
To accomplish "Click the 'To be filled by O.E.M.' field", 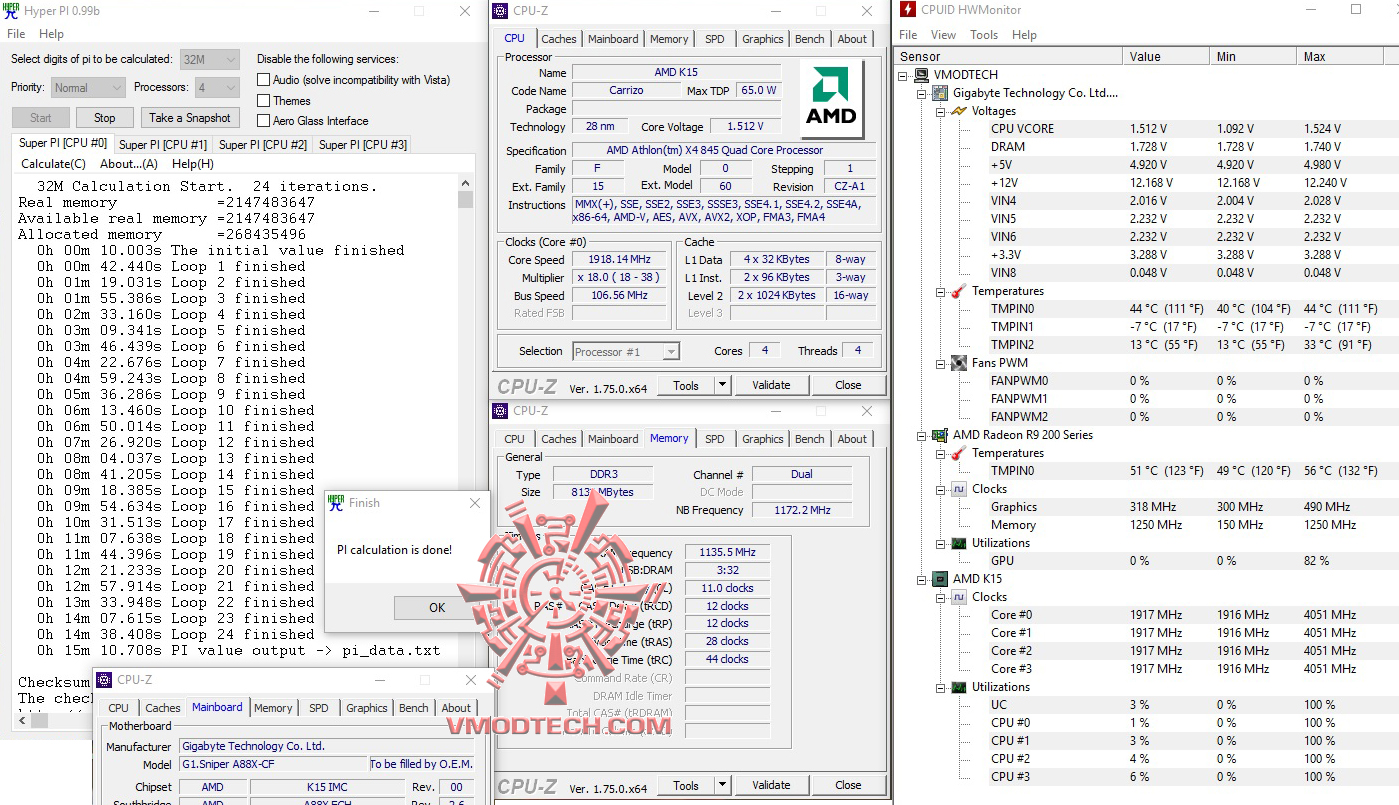I will point(422,764).
